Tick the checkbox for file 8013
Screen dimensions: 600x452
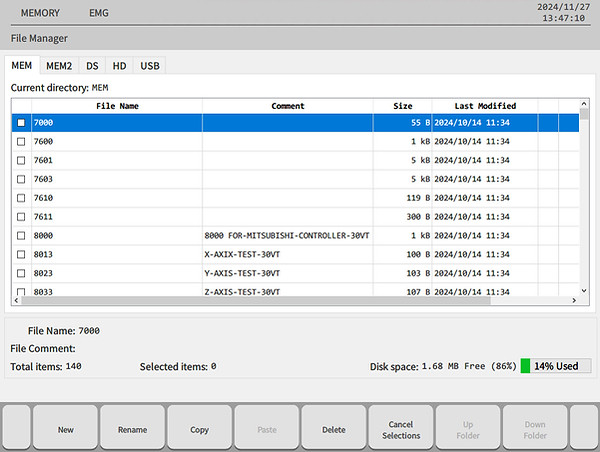(x=21, y=255)
